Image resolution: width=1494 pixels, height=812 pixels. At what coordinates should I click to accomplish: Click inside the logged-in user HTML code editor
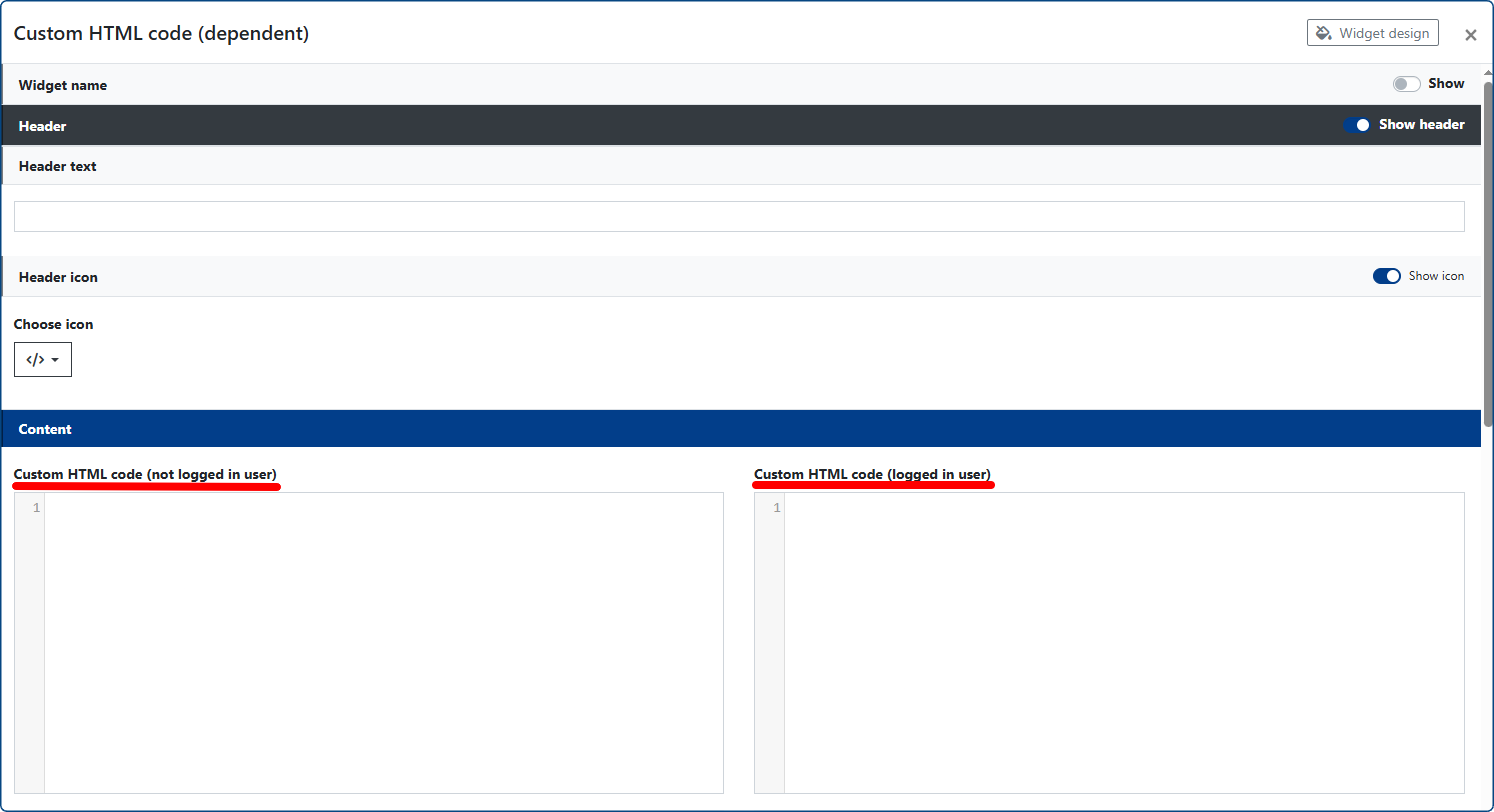click(x=1123, y=642)
